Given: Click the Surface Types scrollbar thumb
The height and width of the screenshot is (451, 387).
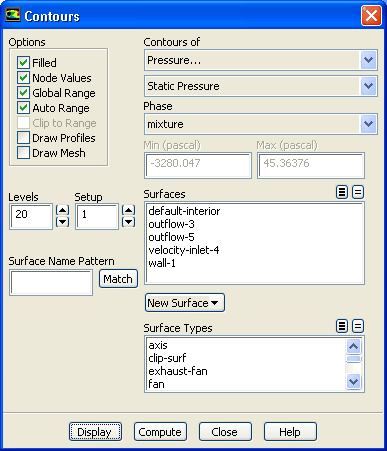Looking at the screenshot, I should [353, 359].
